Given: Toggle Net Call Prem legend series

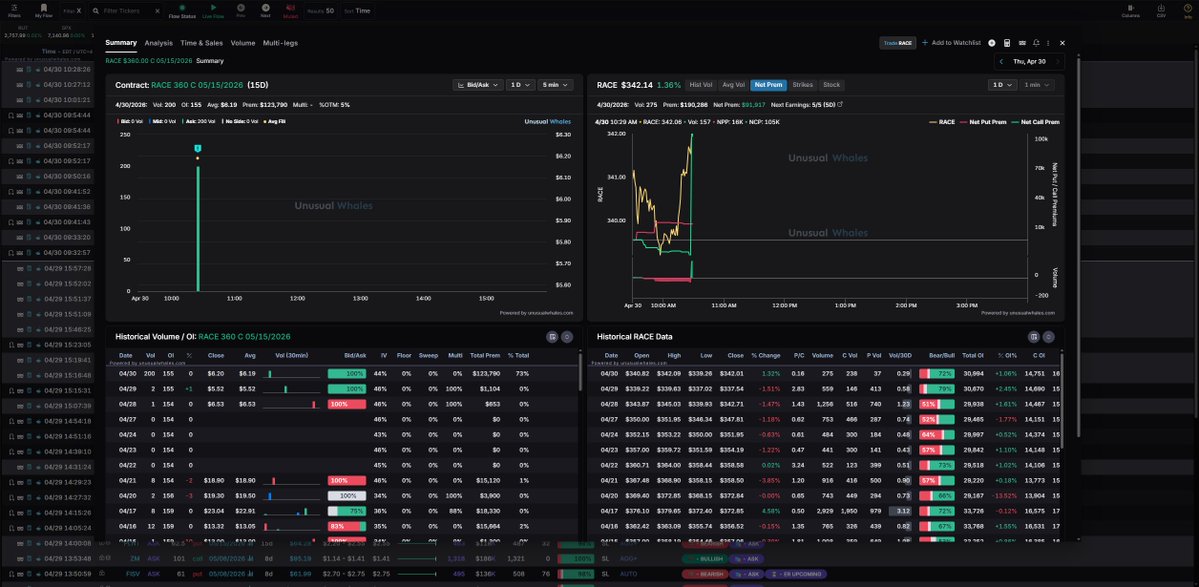Looking at the screenshot, I should click(1035, 122).
